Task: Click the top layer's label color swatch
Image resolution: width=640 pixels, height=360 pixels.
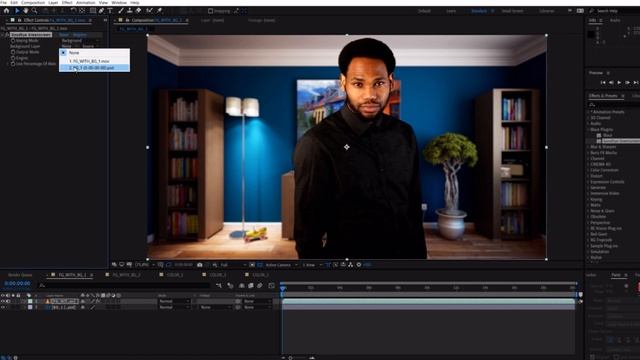Action: 30,301
